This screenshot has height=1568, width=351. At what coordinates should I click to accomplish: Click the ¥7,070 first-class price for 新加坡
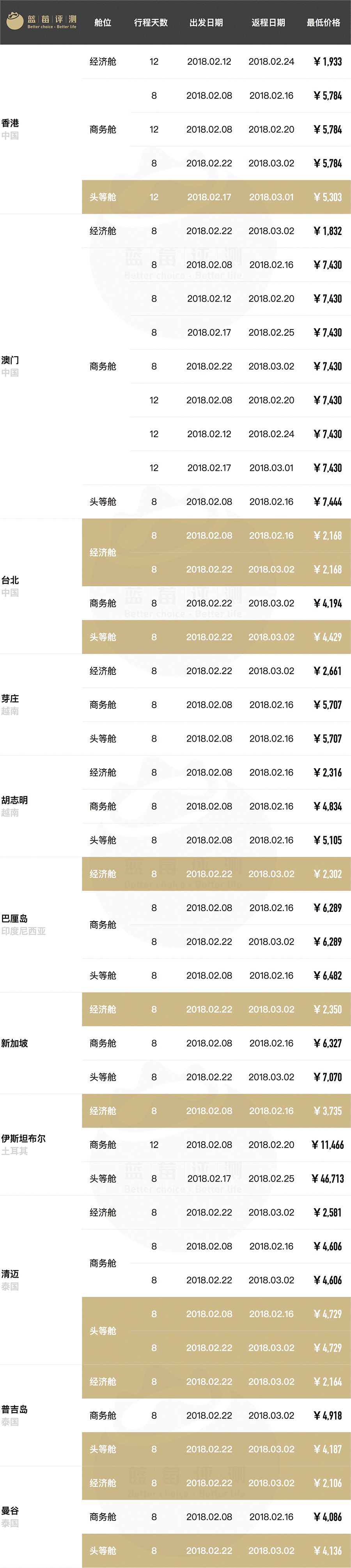327,1077
